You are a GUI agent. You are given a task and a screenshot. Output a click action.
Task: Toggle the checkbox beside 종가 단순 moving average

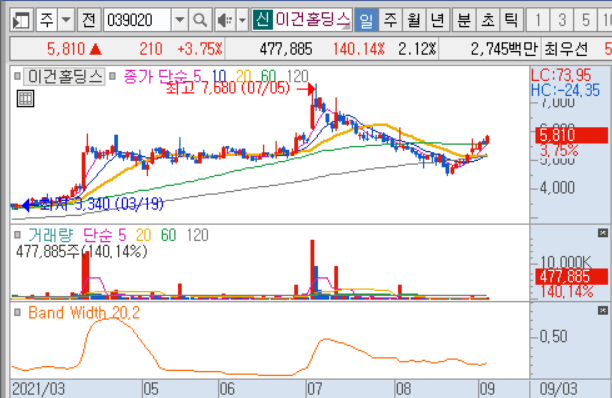[112, 76]
